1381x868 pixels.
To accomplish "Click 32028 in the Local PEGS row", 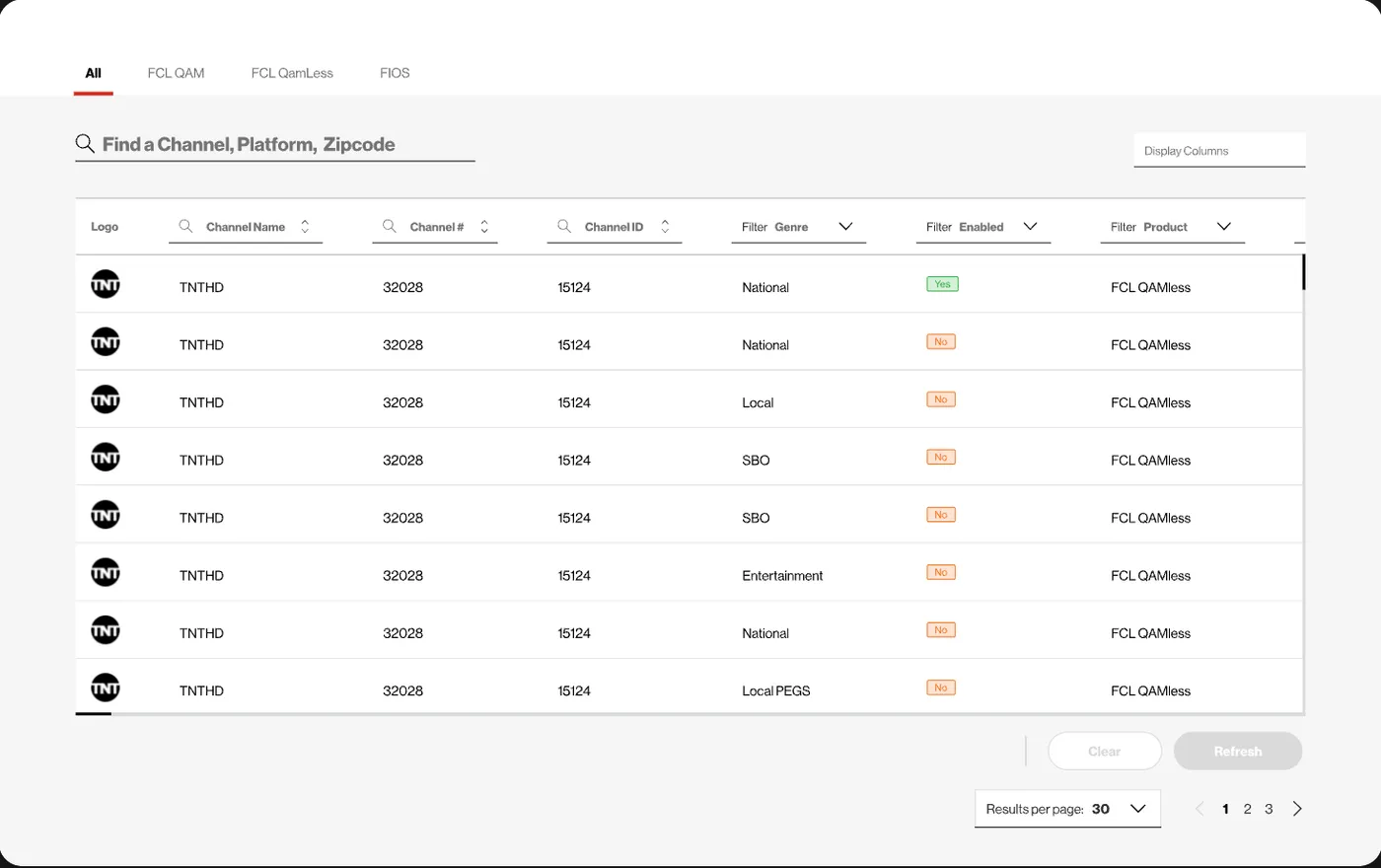I will coord(402,691).
